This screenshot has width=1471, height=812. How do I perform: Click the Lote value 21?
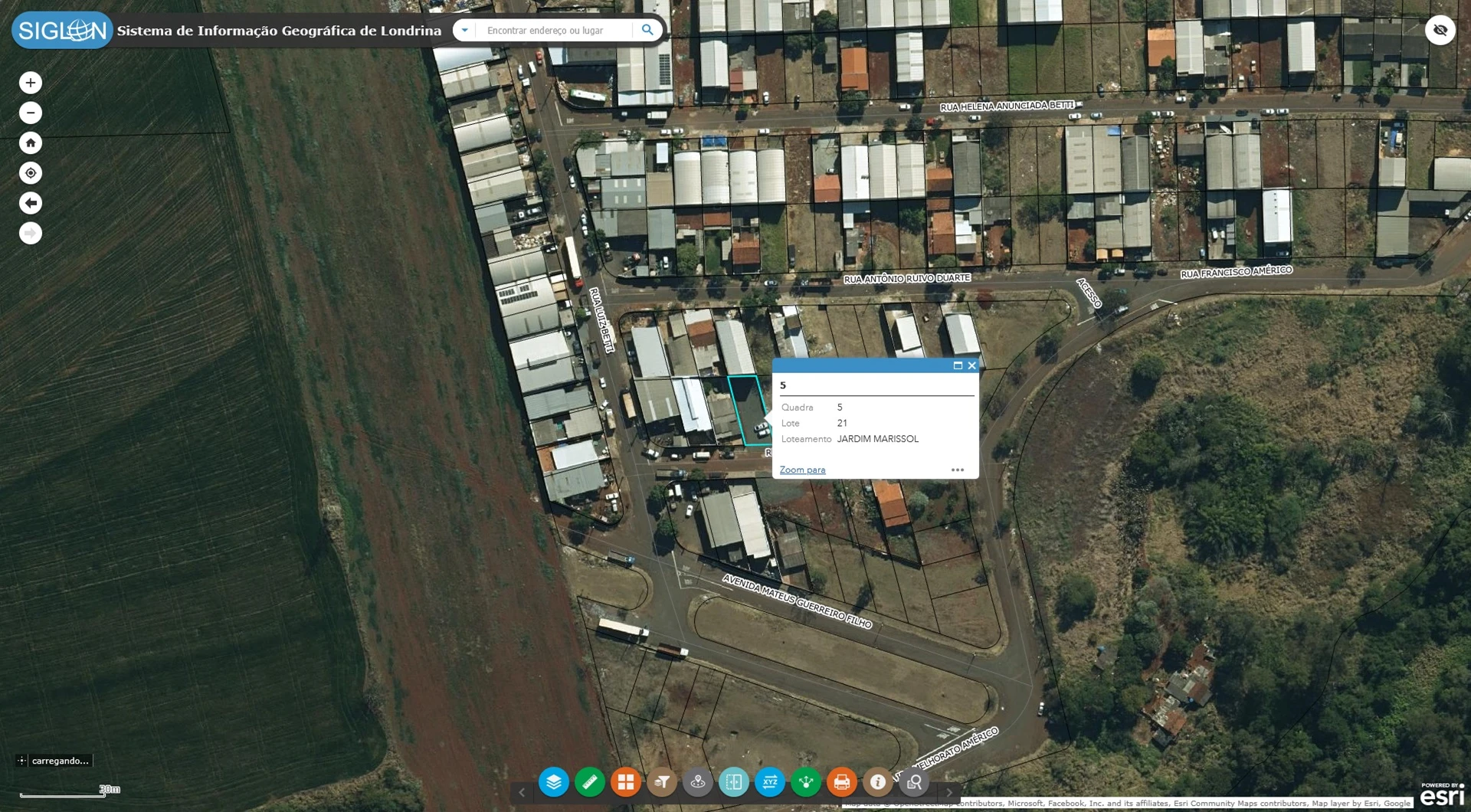tap(842, 423)
